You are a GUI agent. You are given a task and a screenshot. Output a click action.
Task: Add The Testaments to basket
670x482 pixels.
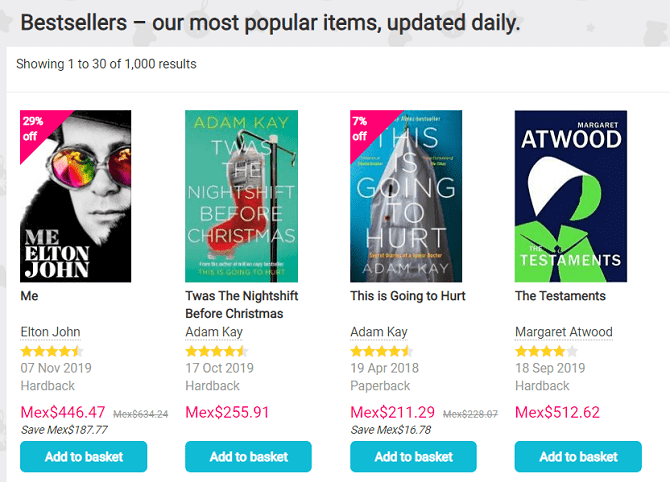[x=578, y=457]
